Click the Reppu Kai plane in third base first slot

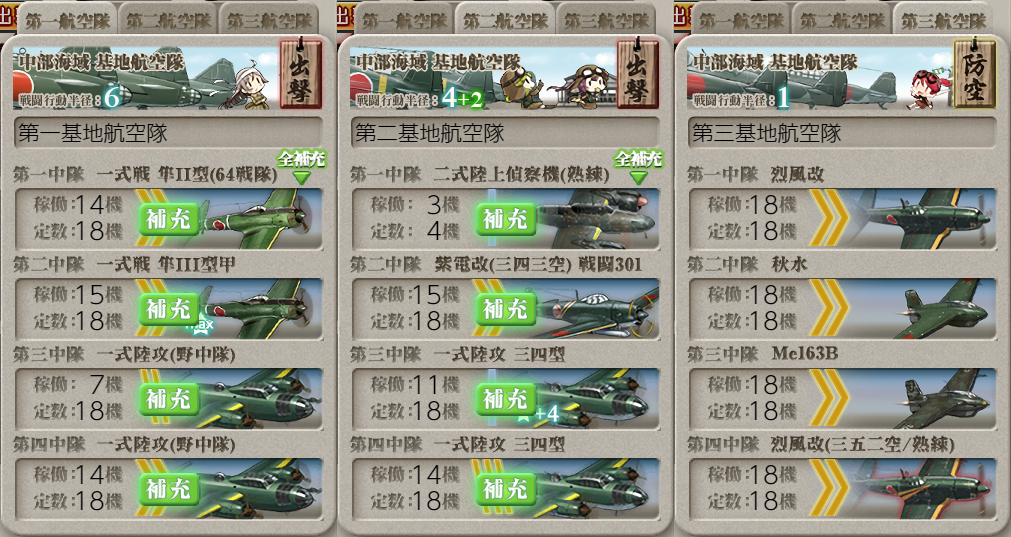(x=925, y=219)
